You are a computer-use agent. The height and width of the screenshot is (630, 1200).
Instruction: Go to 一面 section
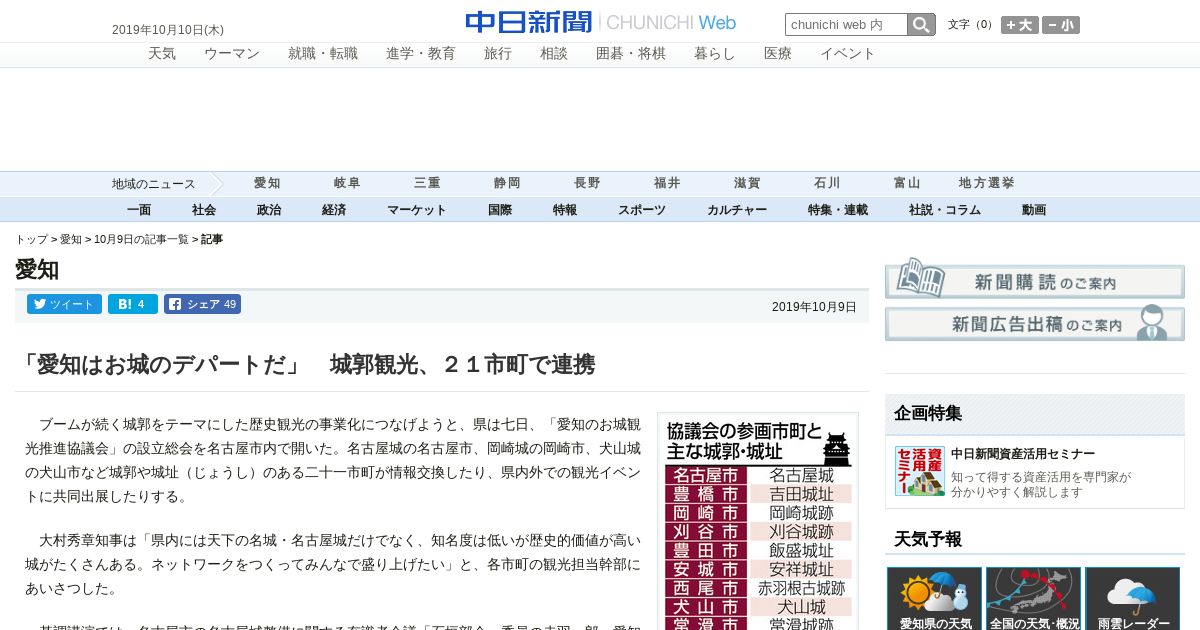139,210
